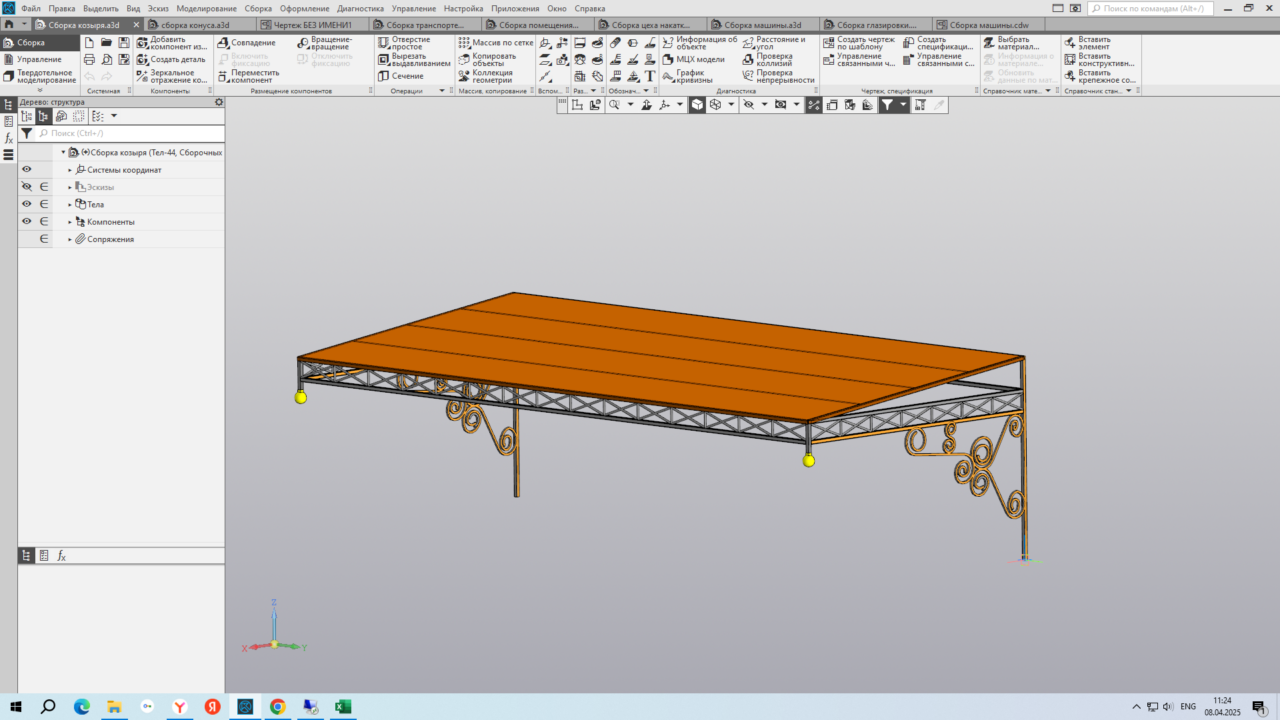This screenshot has height=720, width=1280.
Task: Expand the Компоненты node
Action: point(70,221)
